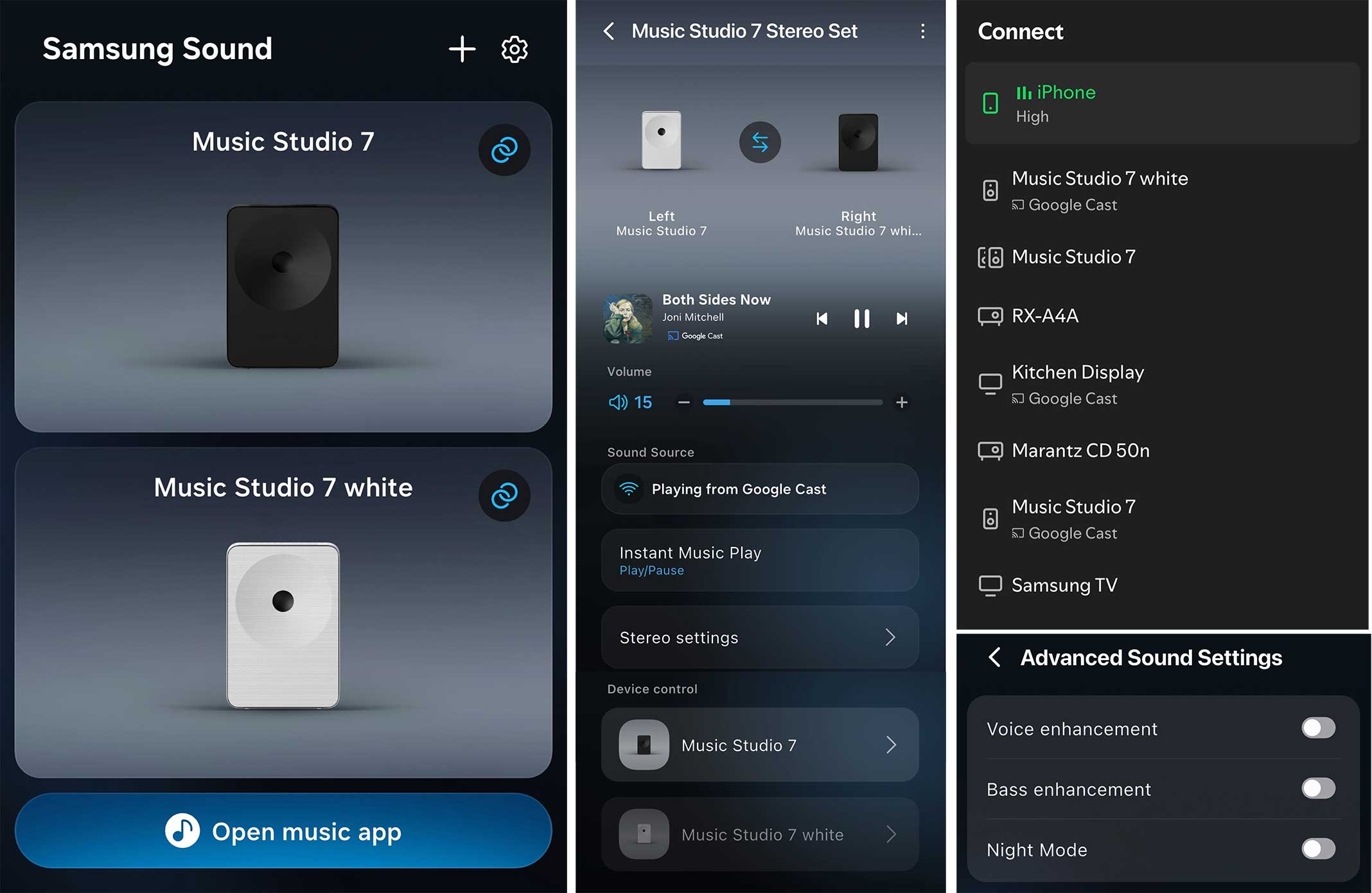The height and width of the screenshot is (893, 1372).
Task: Open Stereo settings row
Action: point(760,637)
